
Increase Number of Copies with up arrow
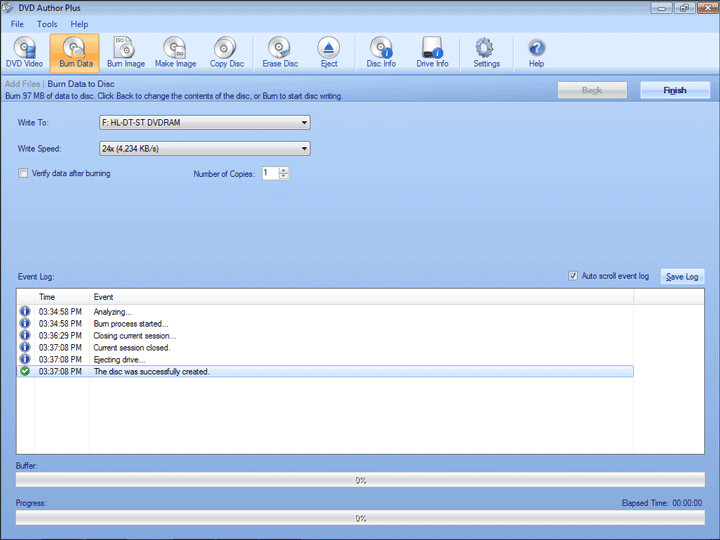pos(284,170)
